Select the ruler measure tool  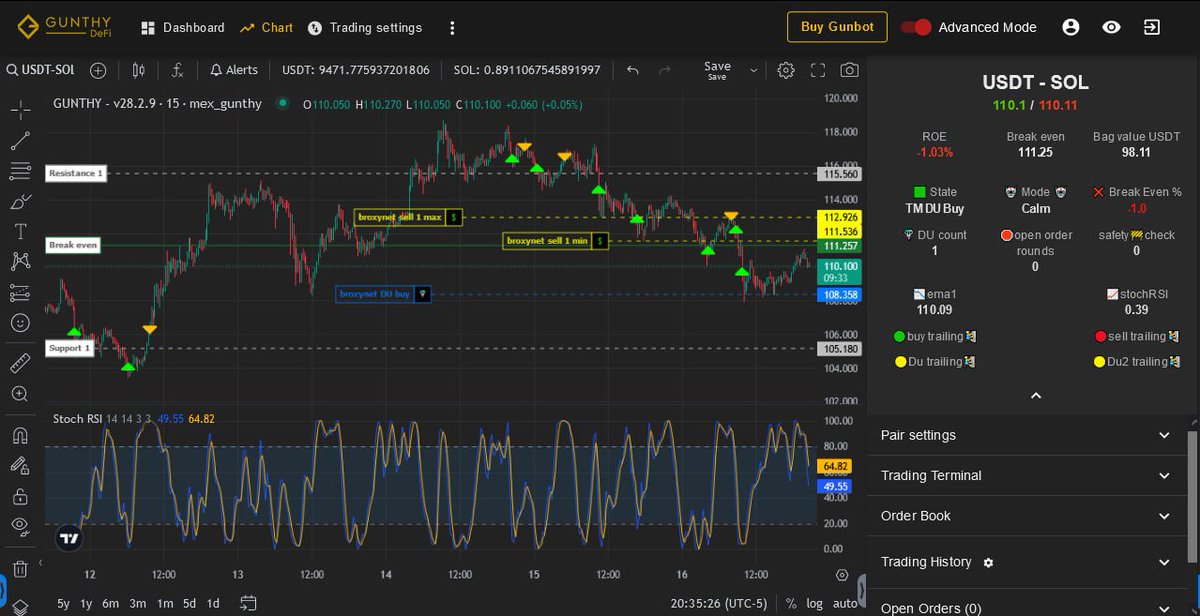[20, 363]
